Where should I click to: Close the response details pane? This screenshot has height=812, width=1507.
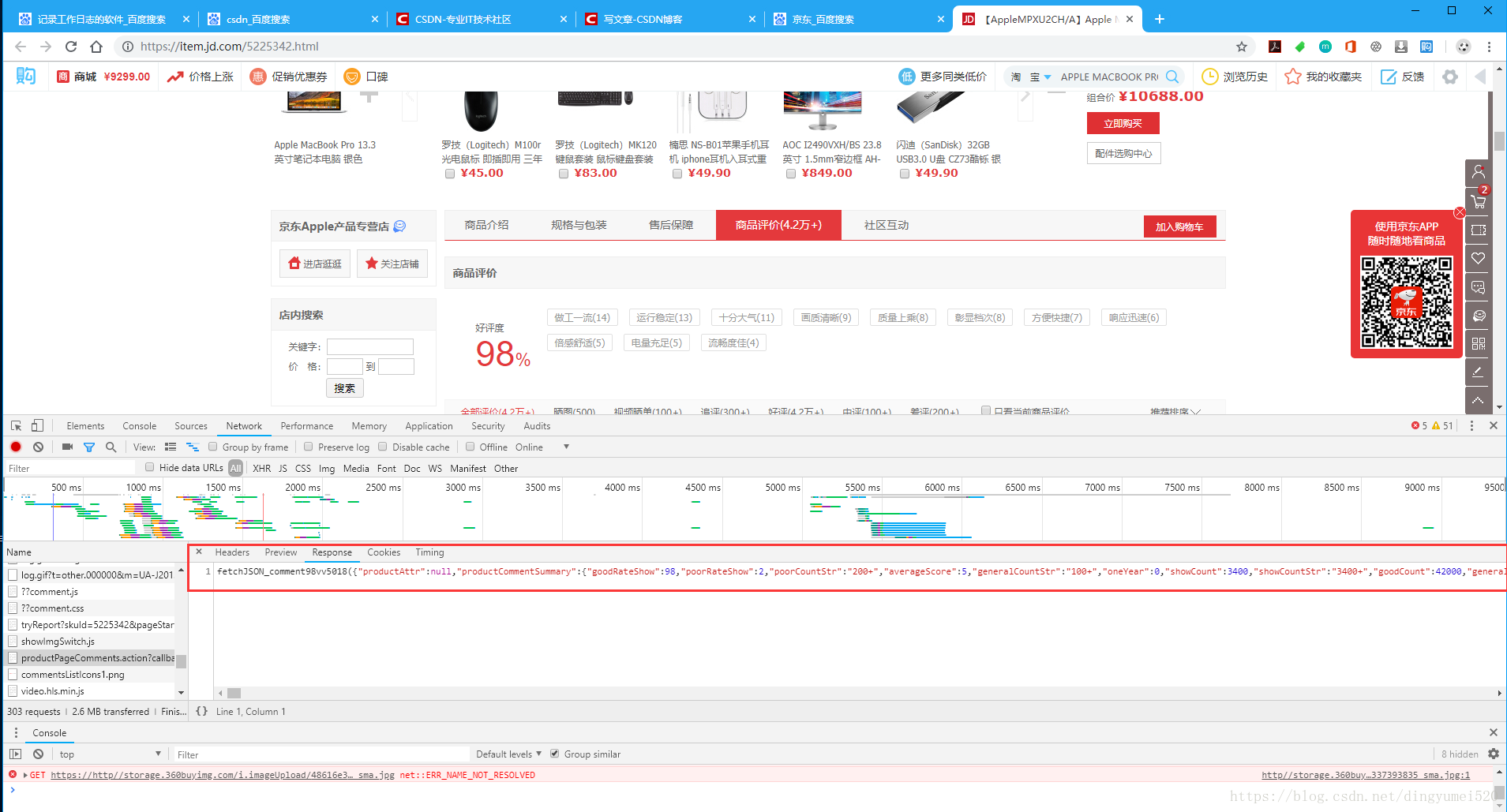[x=199, y=552]
